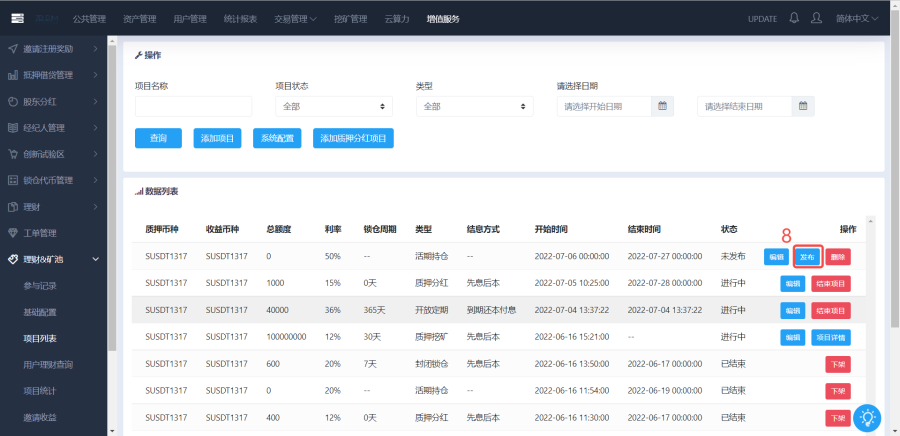Collapse 理财&矿池 sidebar chevron
The image size is (900, 436).
[95, 259]
